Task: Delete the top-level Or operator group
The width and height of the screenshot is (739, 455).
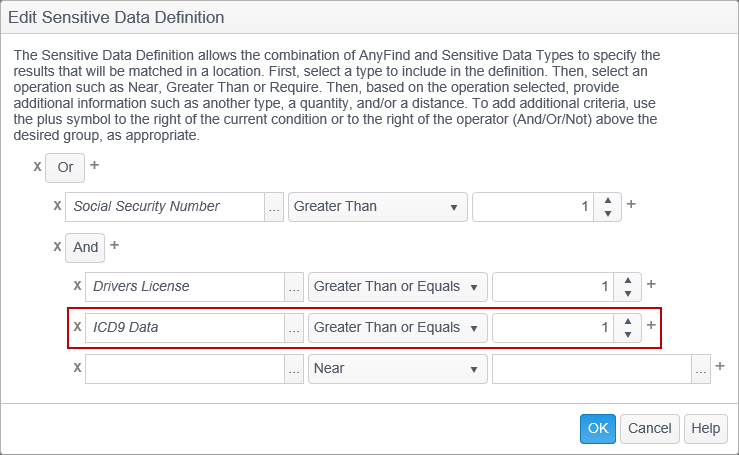Action: pos(37,166)
